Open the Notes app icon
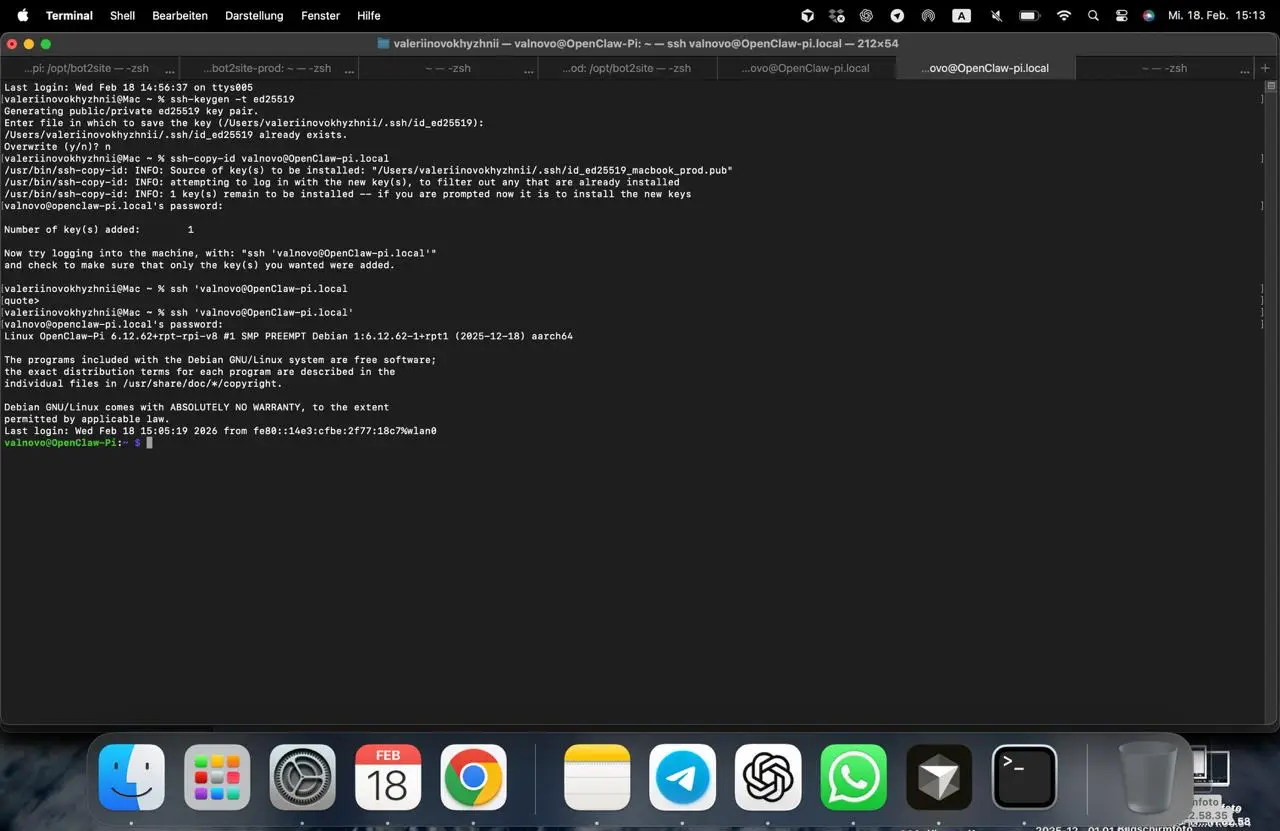Image resolution: width=1280 pixels, height=831 pixels. [x=597, y=777]
